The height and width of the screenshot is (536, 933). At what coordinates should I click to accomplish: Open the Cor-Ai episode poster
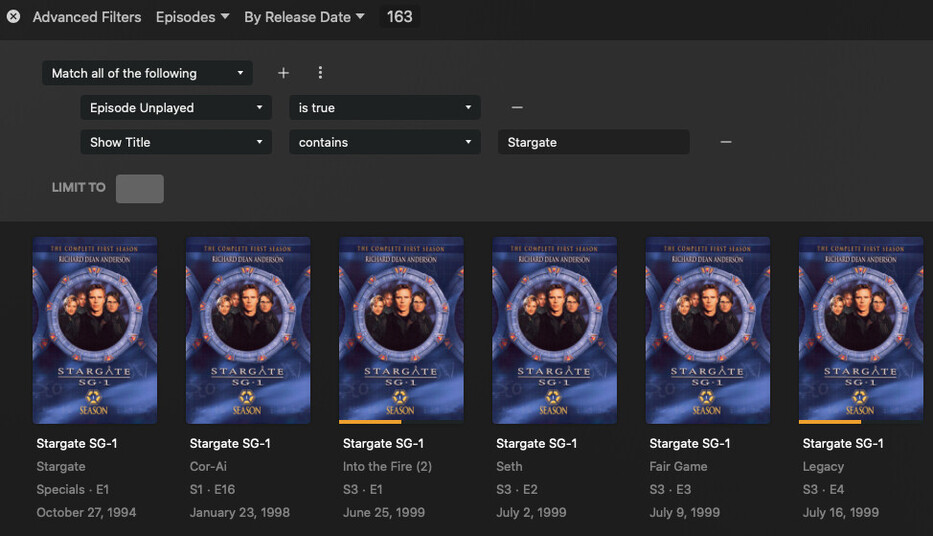click(248, 330)
